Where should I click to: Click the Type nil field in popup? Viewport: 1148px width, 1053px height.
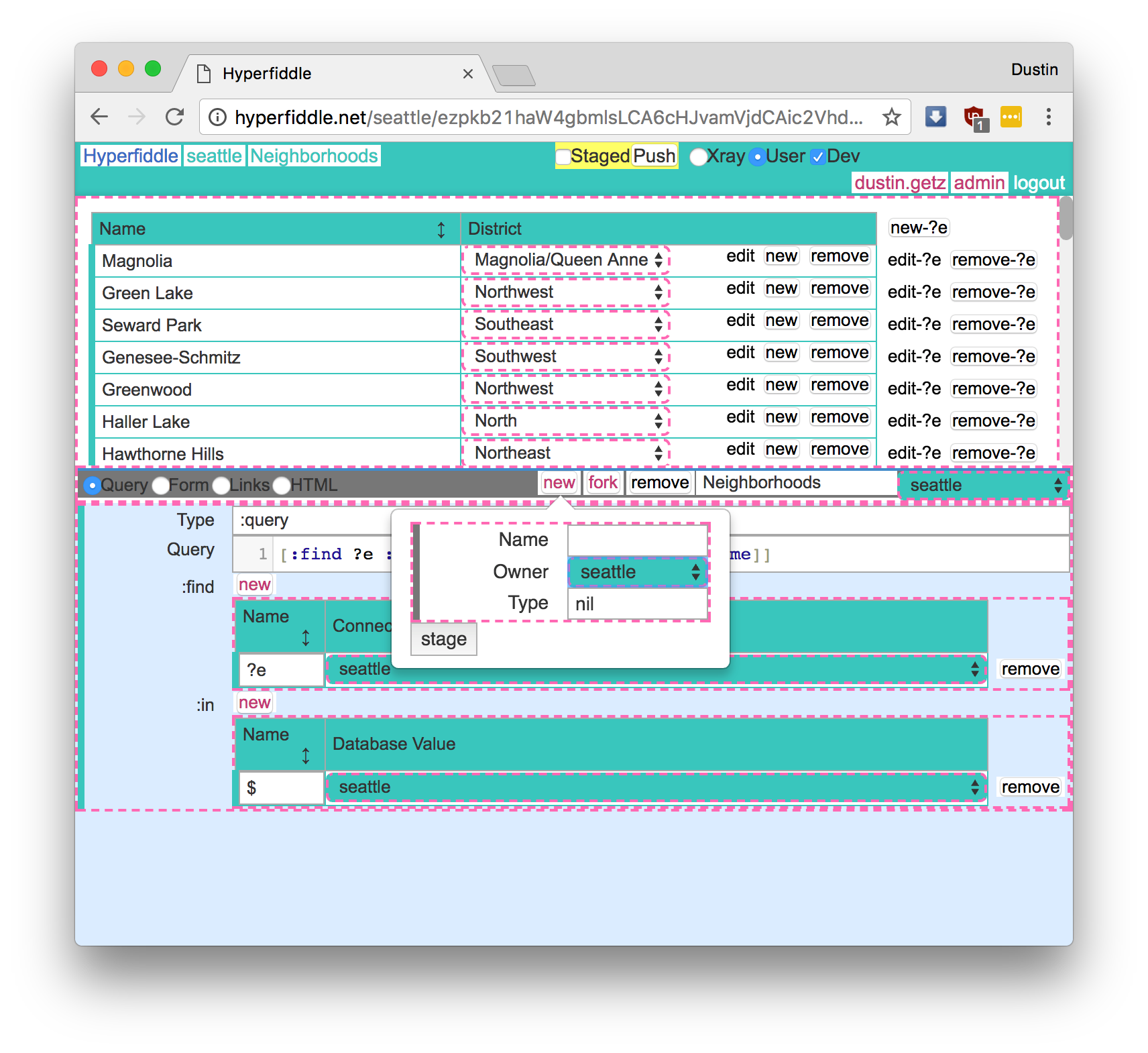coord(638,604)
